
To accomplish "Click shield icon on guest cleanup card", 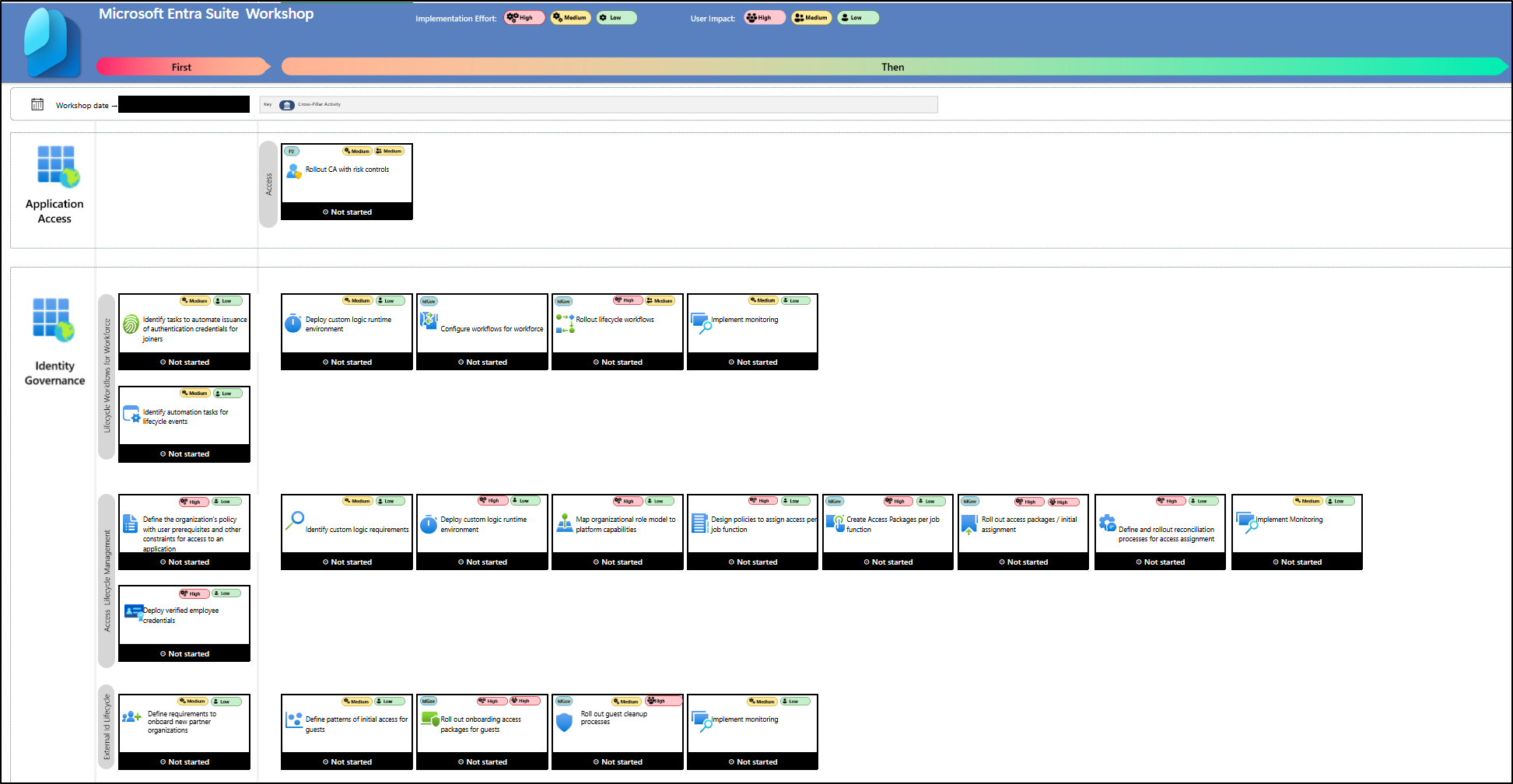I will point(564,723).
